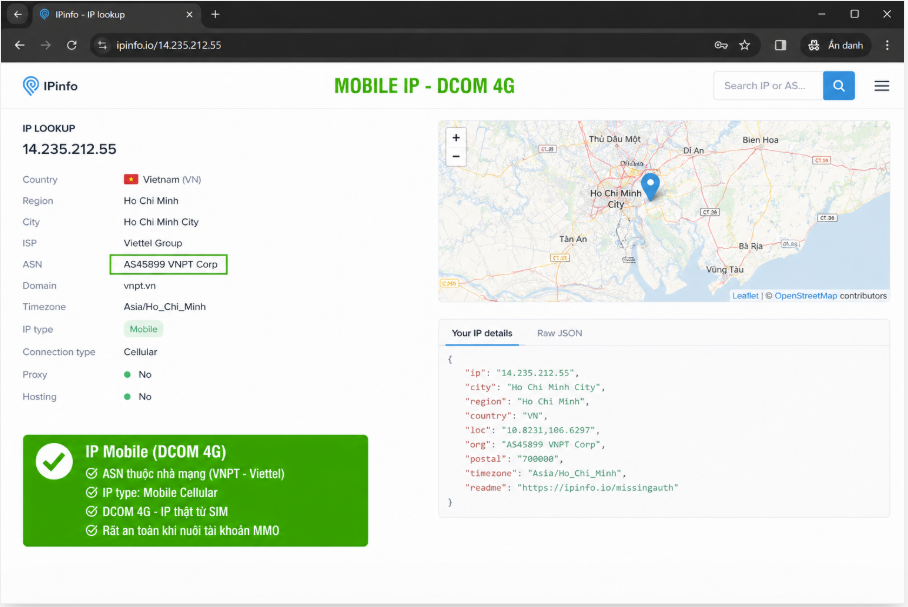Click the Viettel Group ISP value
Image resolution: width=908 pixels, height=607 pixels.
(x=153, y=243)
